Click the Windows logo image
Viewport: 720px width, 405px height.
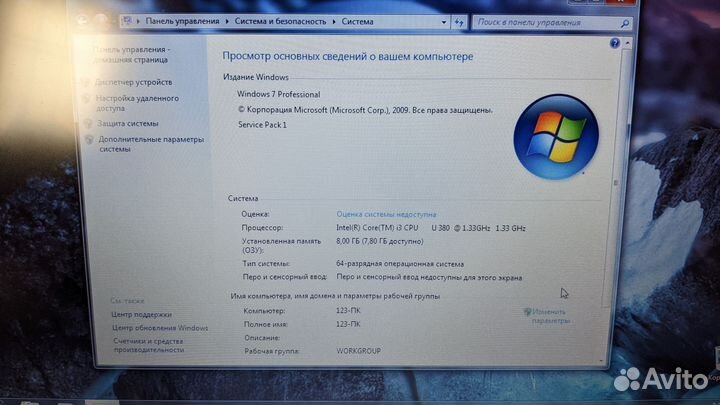pos(556,136)
